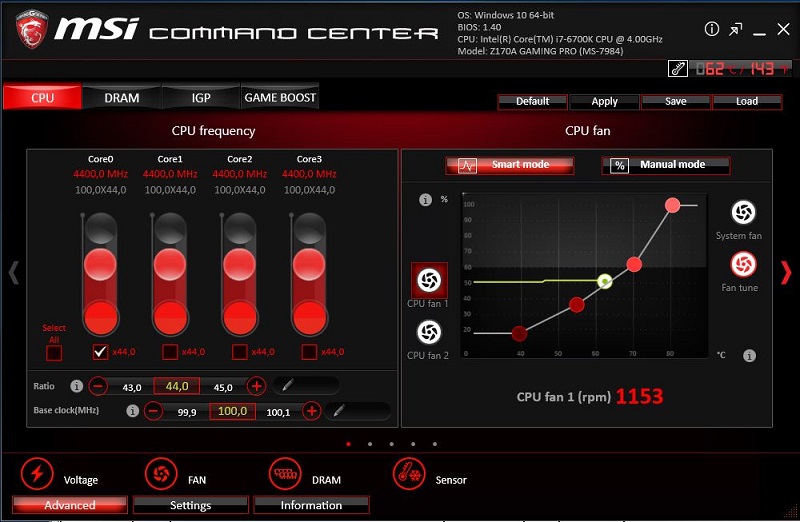Viewport: 800px width, 522px height.
Task: Open the Sensor thermometer icon
Action: [x=409, y=474]
